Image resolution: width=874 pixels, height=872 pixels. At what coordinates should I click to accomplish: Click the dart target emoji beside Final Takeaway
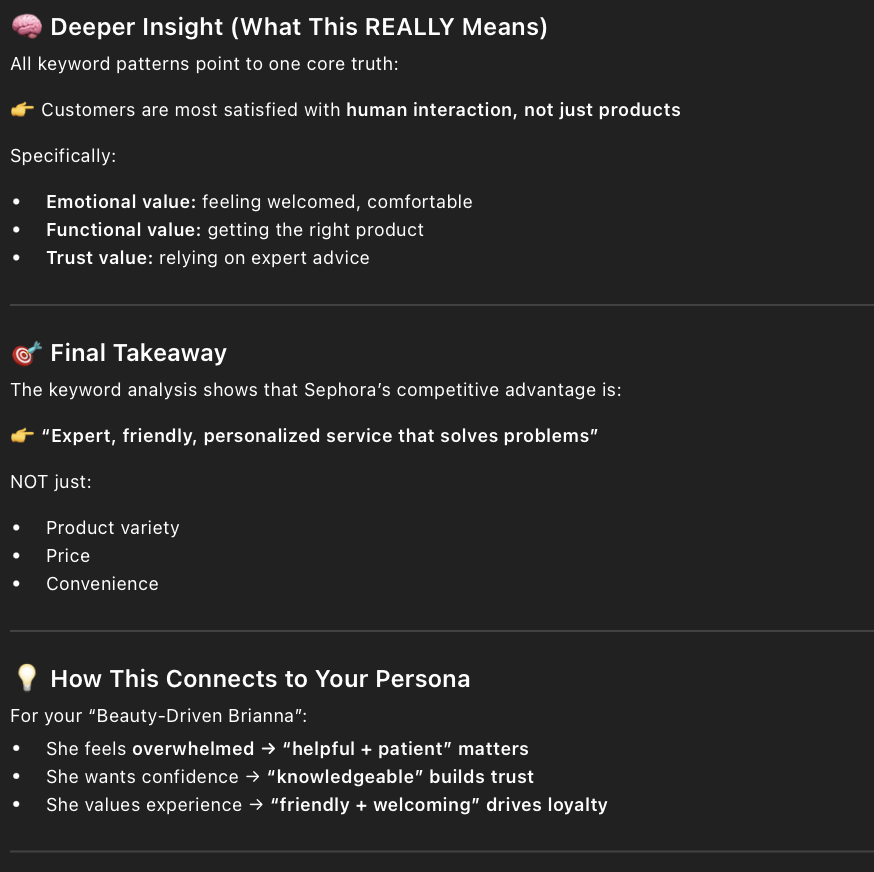coord(26,353)
